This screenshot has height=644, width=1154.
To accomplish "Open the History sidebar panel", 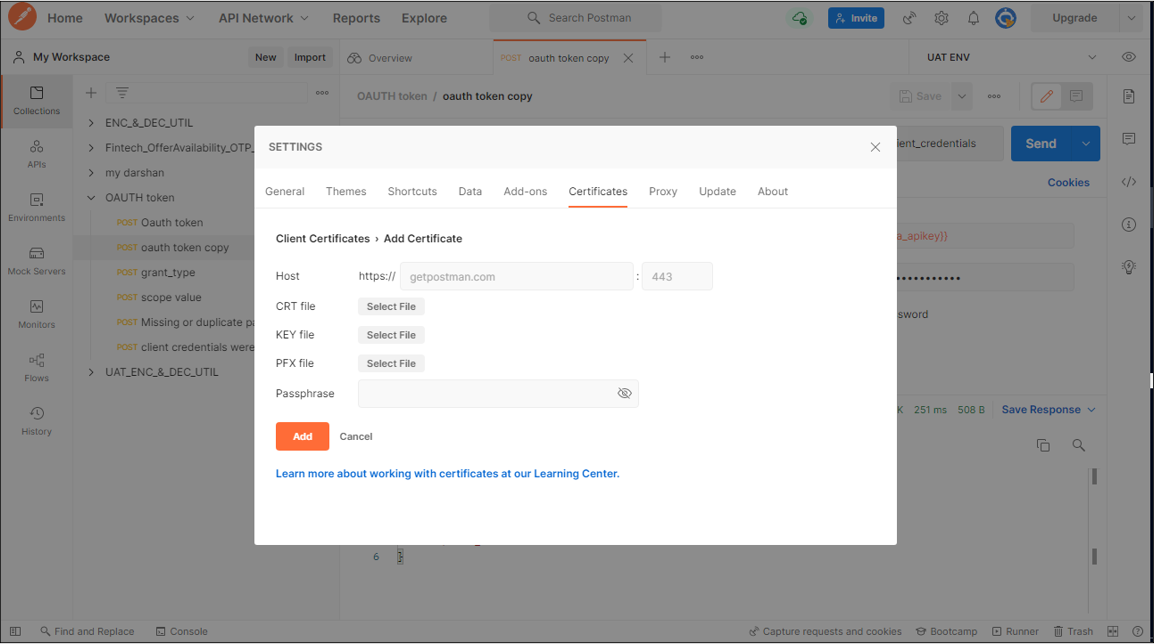I will pos(36,421).
